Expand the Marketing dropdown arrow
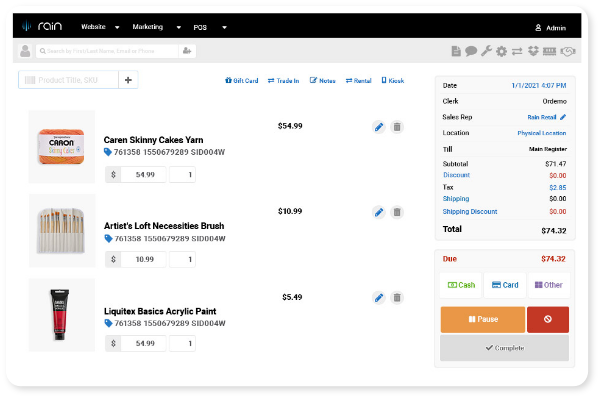Viewport: 601px width, 399px height. coord(179,27)
